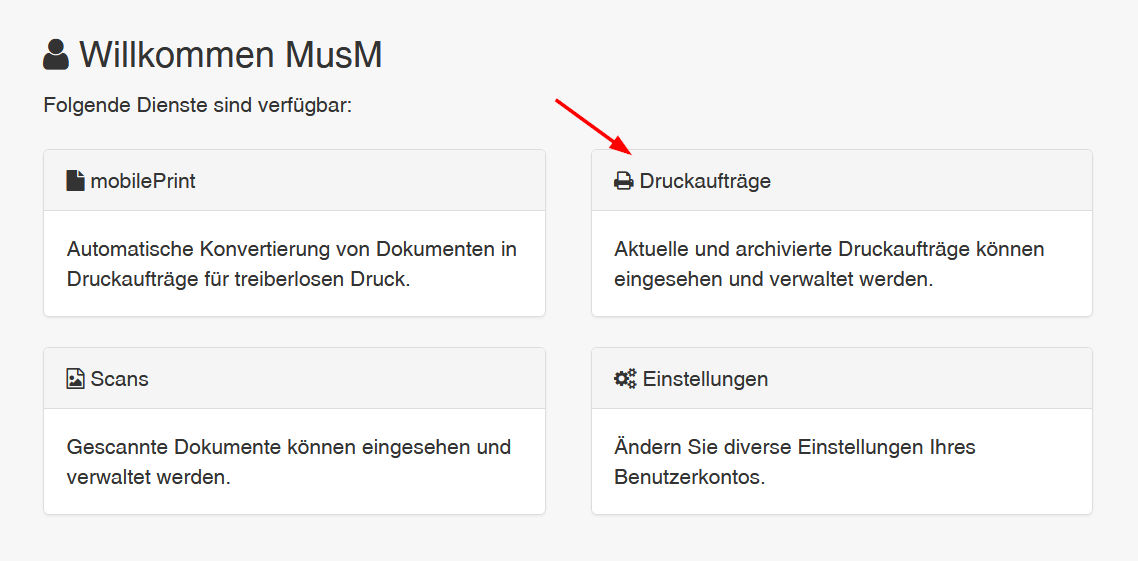Viewport: 1138px width, 561px height.
Task: Click the printer icon next to Druckaufträge
Action: (624, 181)
